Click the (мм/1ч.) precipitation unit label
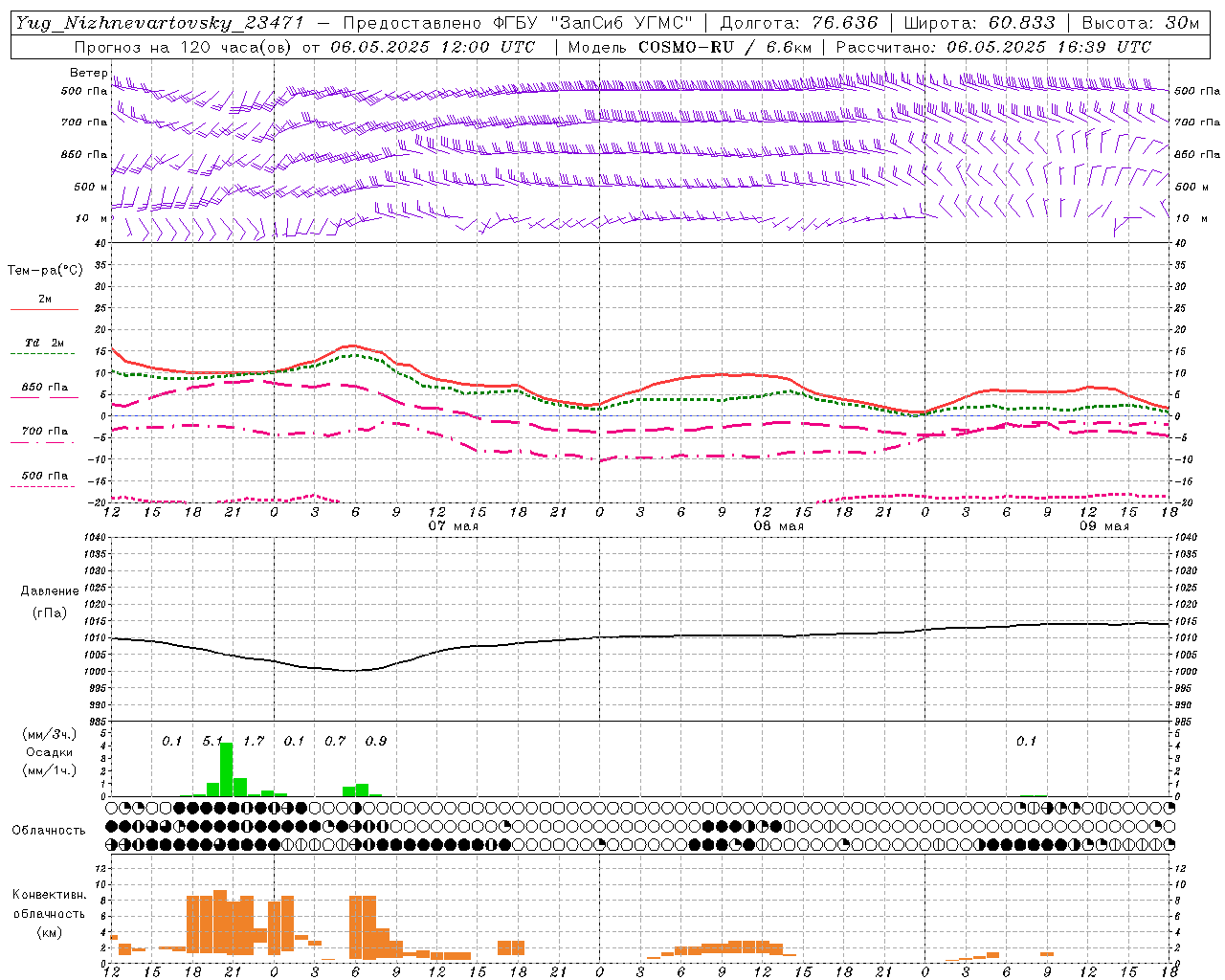The image size is (1225, 980). coord(50,770)
